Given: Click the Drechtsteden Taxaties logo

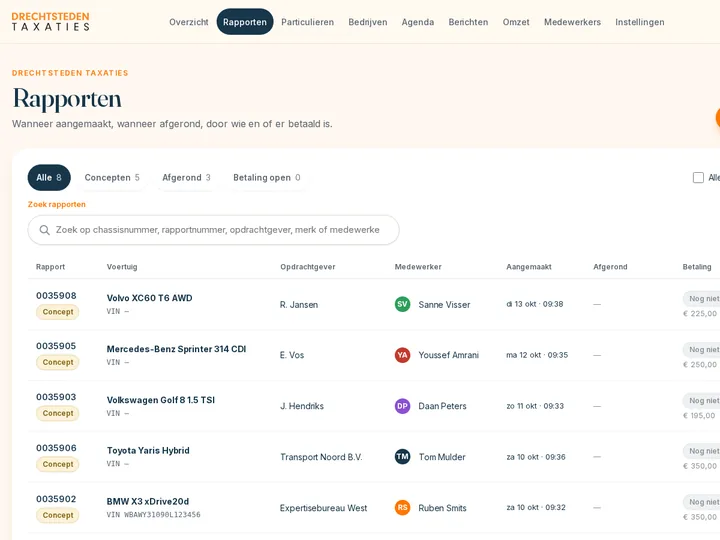Looking at the screenshot, I should pyautogui.click(x=51, y=22).
